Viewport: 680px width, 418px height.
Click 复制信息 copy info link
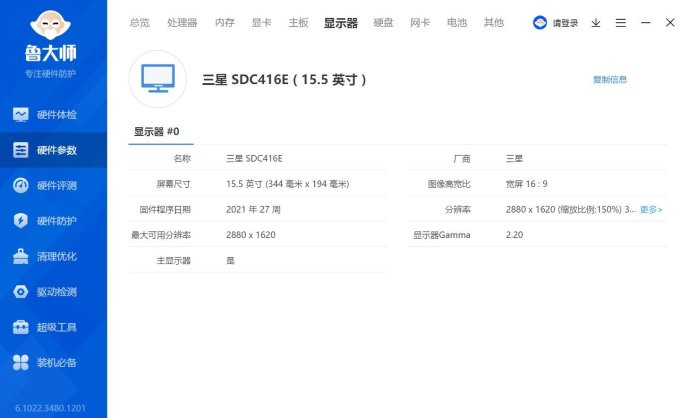(610, 79)
